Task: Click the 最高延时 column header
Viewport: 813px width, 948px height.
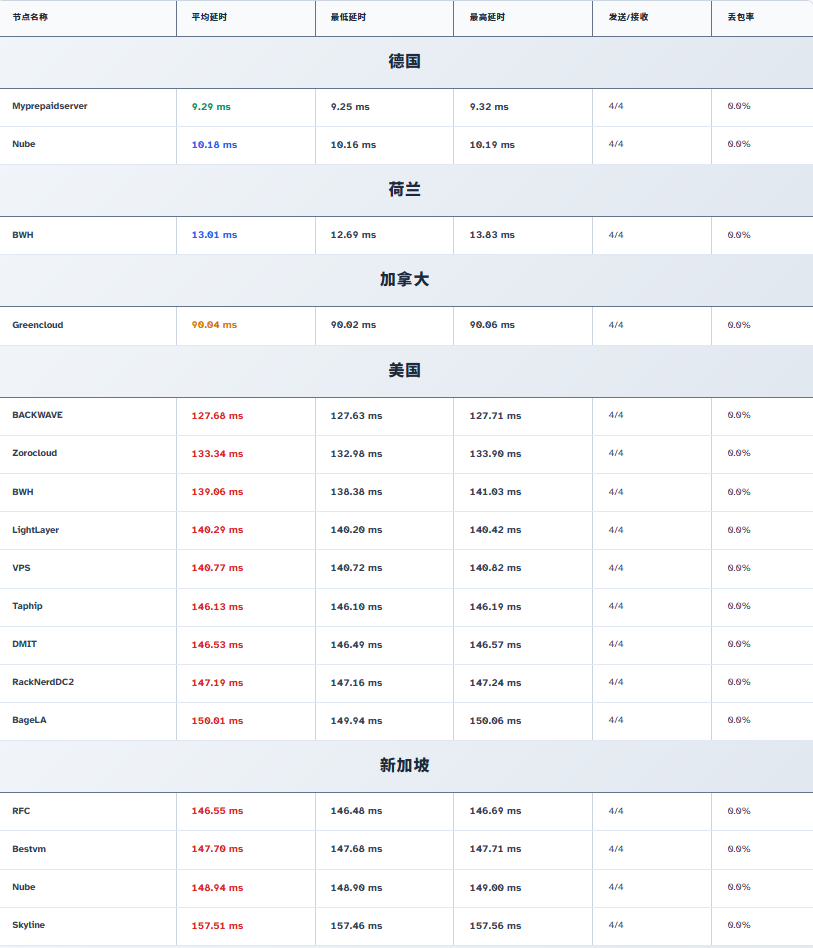Action: pos(487,17)
